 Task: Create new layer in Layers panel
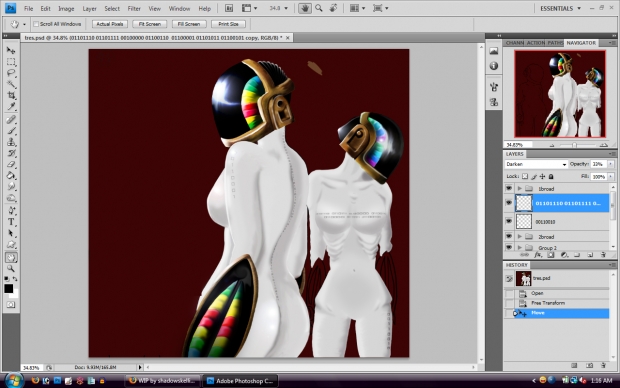pyautogui.click(x=590, y=255)
